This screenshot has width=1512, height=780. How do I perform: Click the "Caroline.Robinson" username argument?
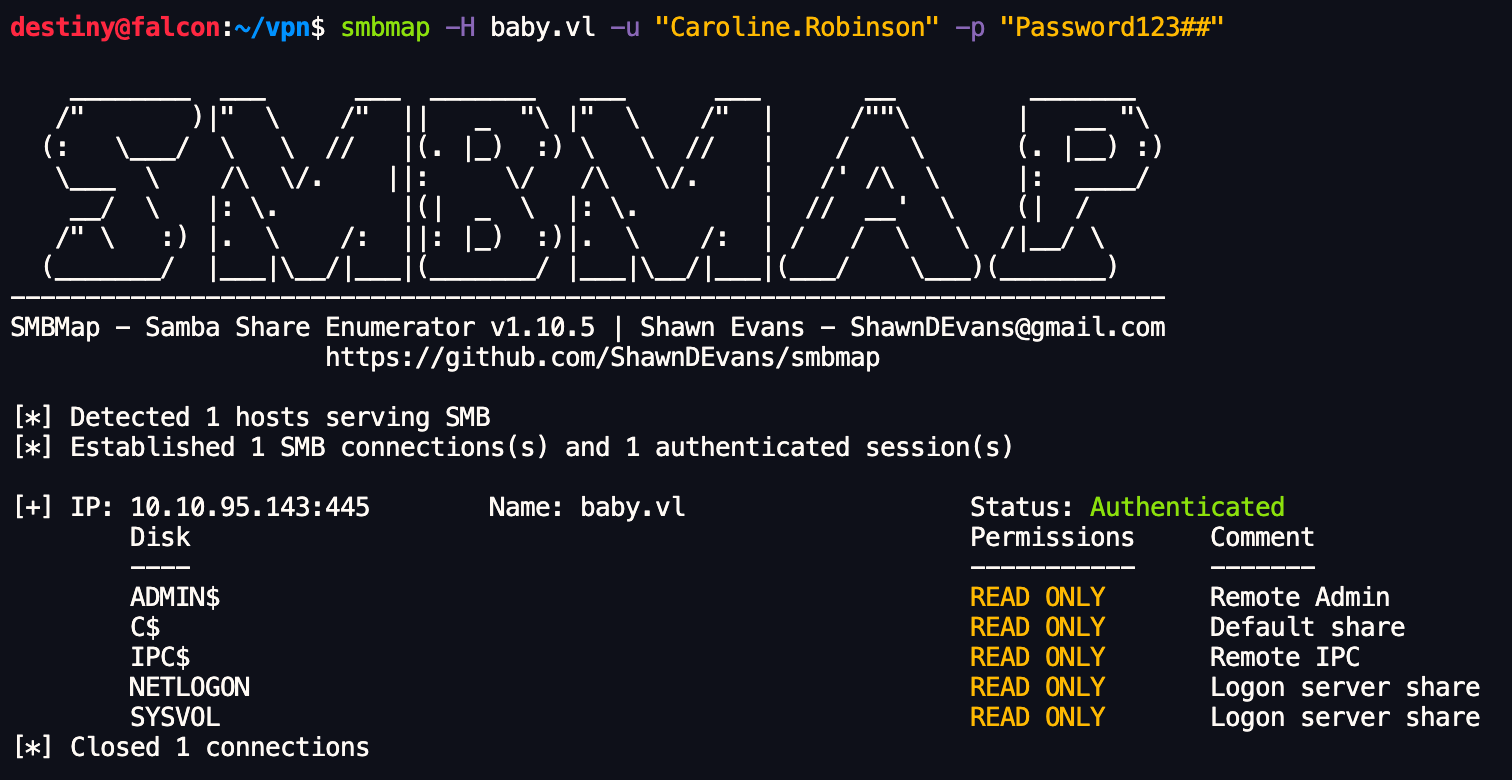tap(798, 28)
